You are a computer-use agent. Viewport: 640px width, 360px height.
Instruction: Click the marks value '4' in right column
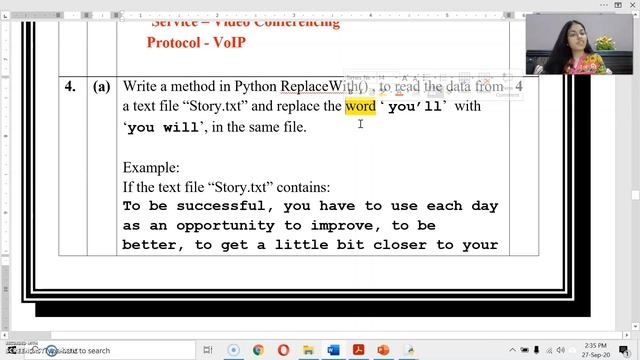[519, 86]
